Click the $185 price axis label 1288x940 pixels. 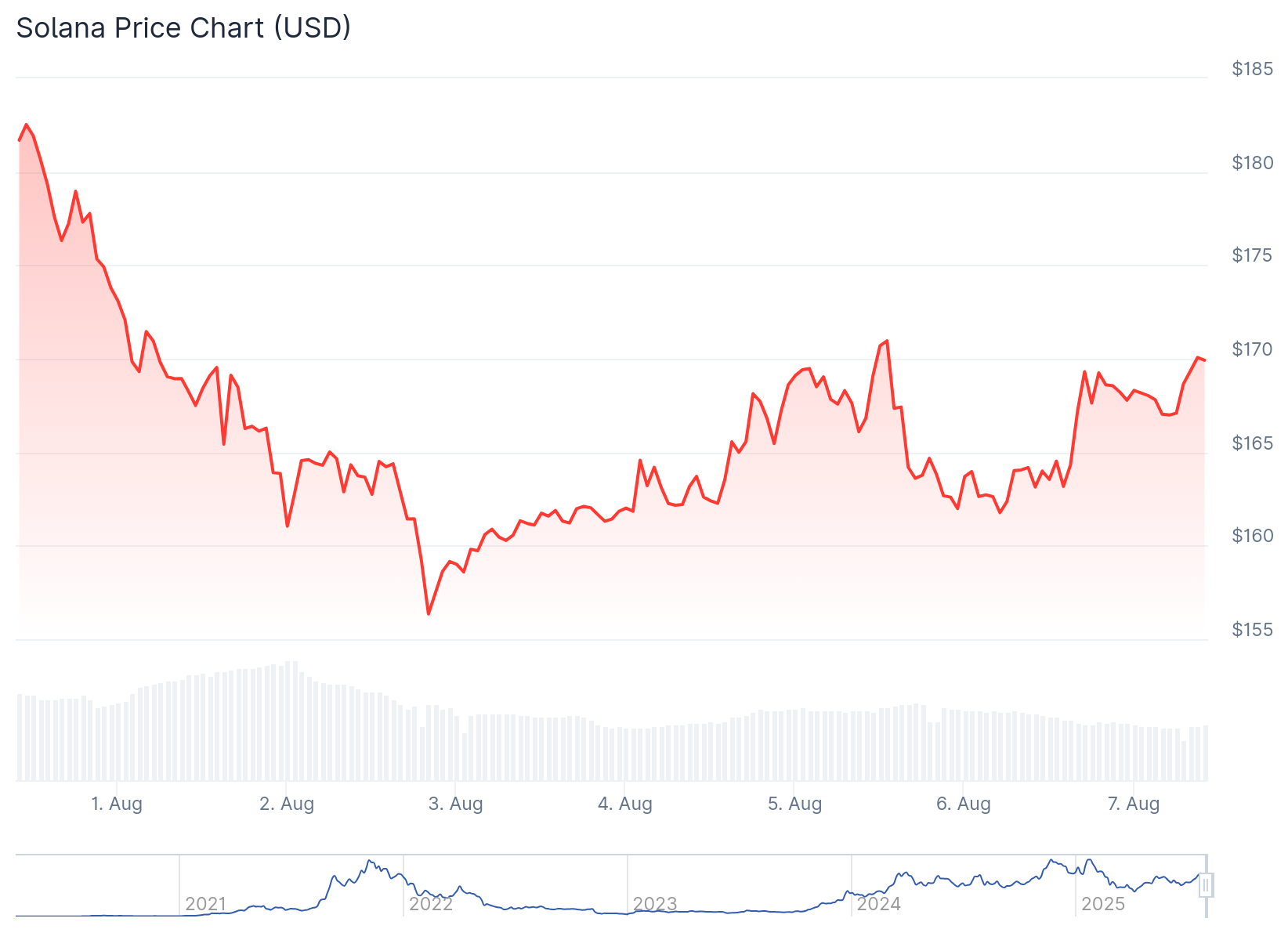coord(1253,69)
